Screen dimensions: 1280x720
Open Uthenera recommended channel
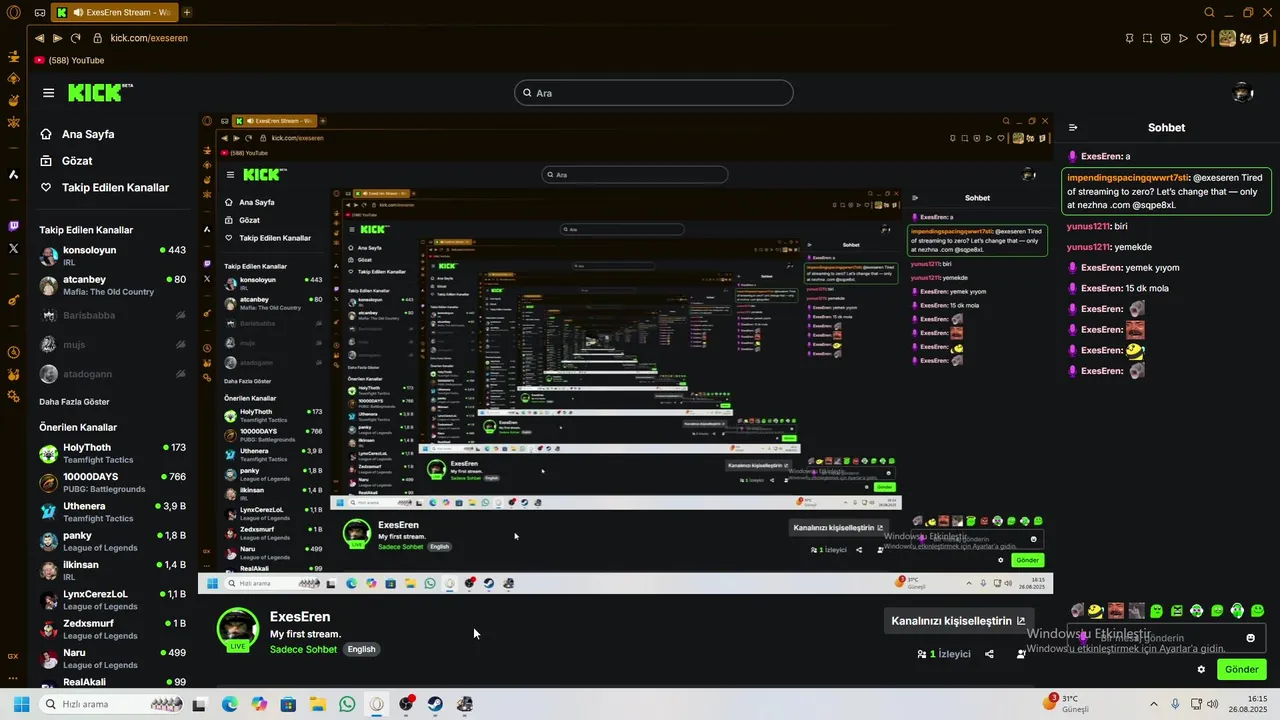point(112,512)
